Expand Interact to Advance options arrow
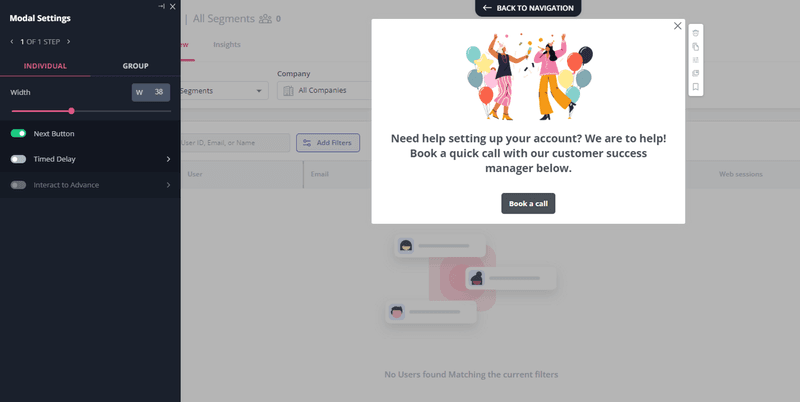The image size is (800, 402). tap(168, 185)
